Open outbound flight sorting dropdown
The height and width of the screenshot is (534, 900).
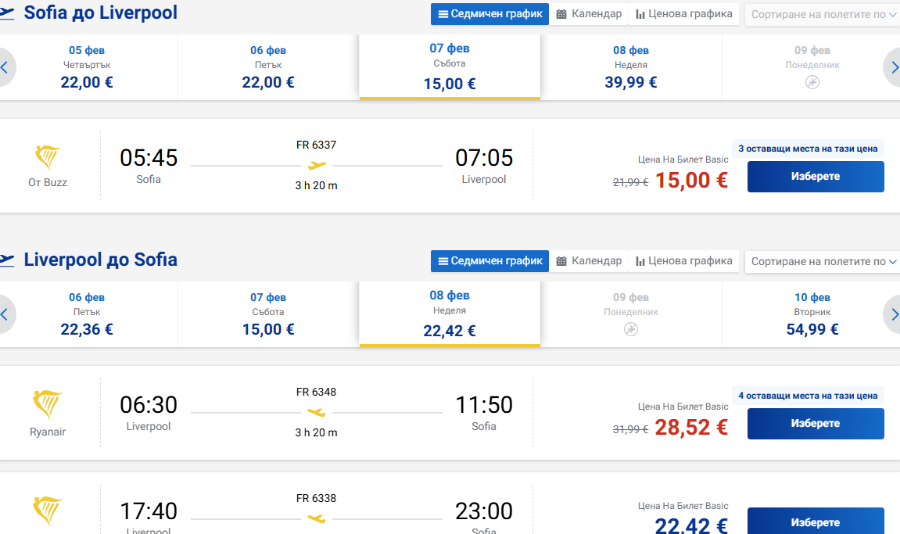click(822, 14)
